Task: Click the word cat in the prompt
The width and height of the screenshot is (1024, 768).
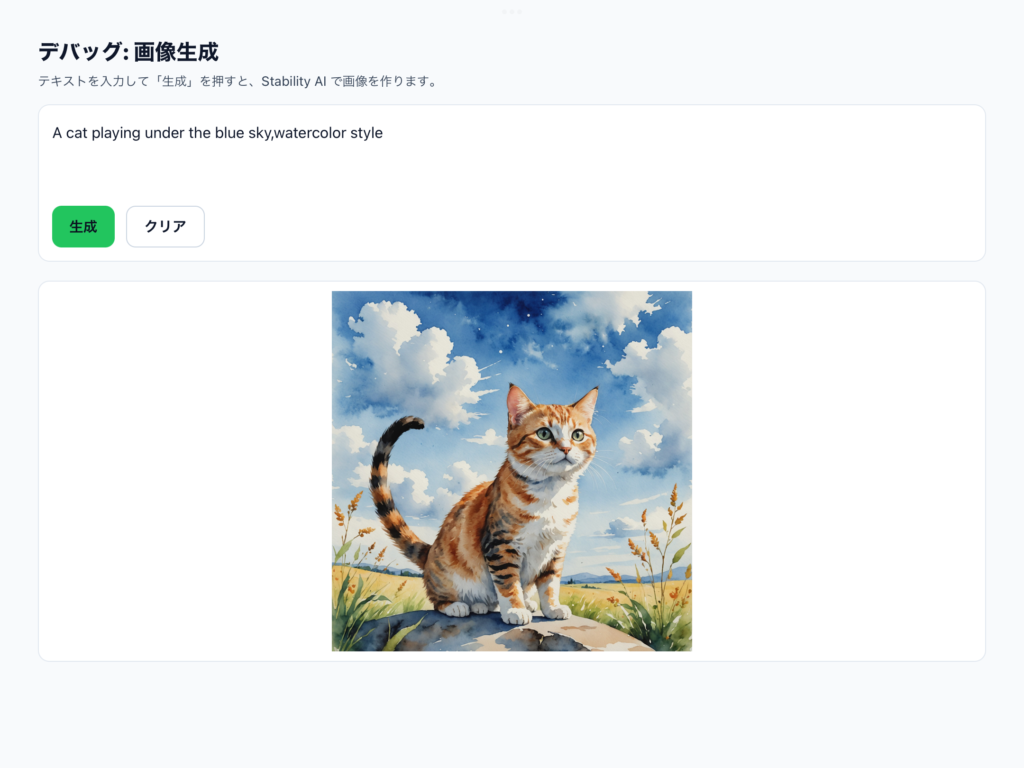Action: pyautogui.click(x=76, y=133)
